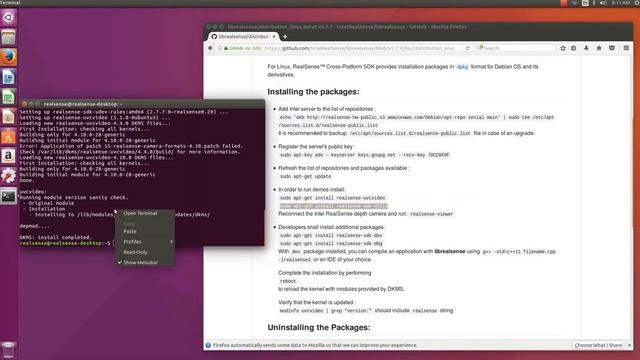Dismiss the Firefox data notification bar
The image size is (640, 360).
(x=629, y=345)
